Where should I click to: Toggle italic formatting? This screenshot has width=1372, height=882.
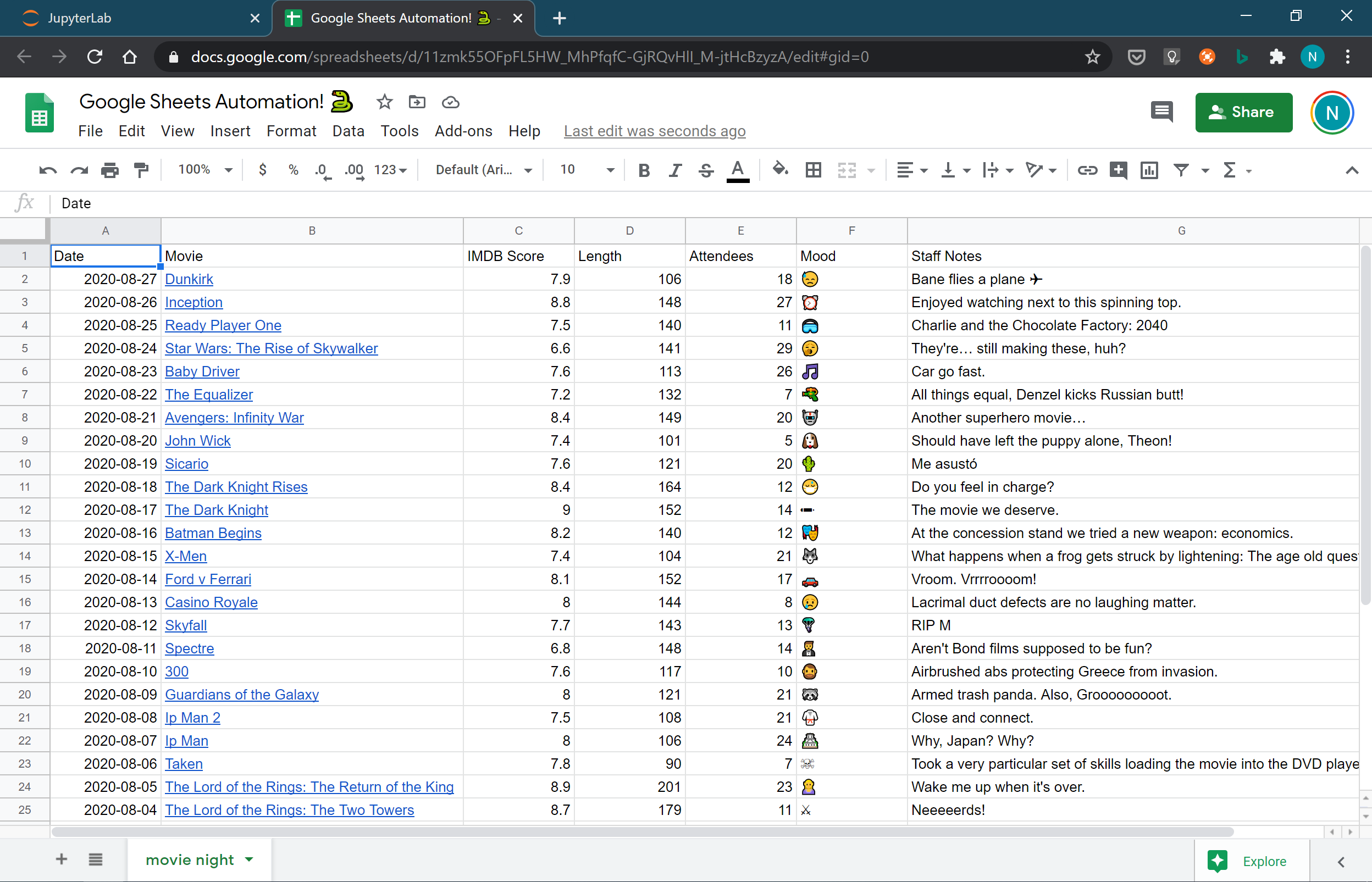coord(675,170)
